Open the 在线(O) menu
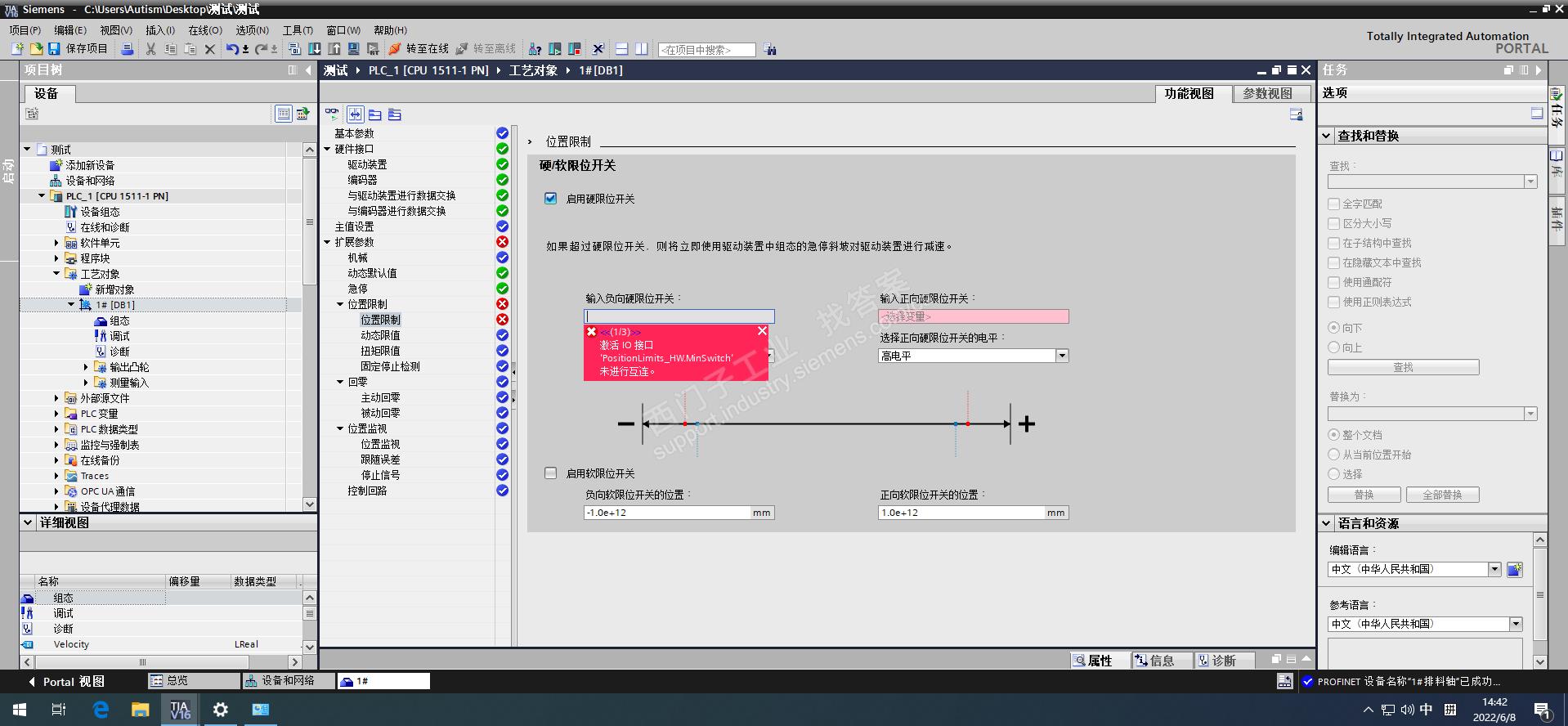 205,30
